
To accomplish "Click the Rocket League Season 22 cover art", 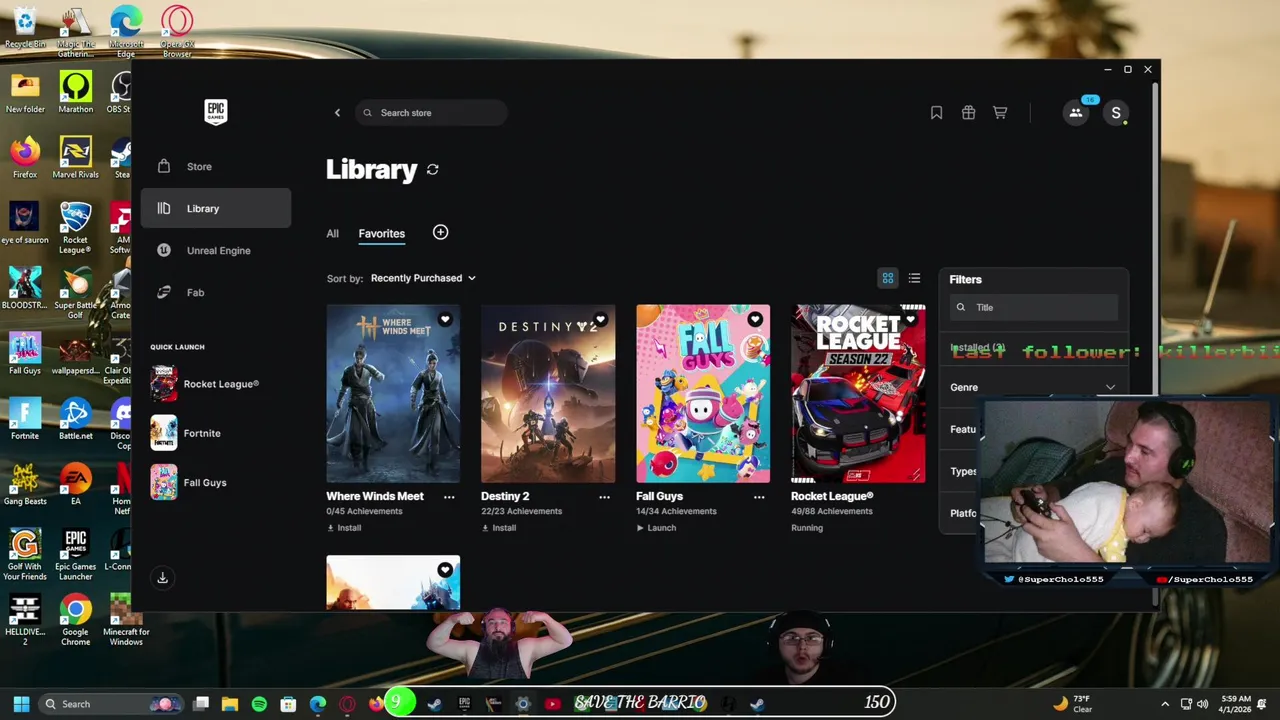I will pyautogui.click(x=858, y=394).
